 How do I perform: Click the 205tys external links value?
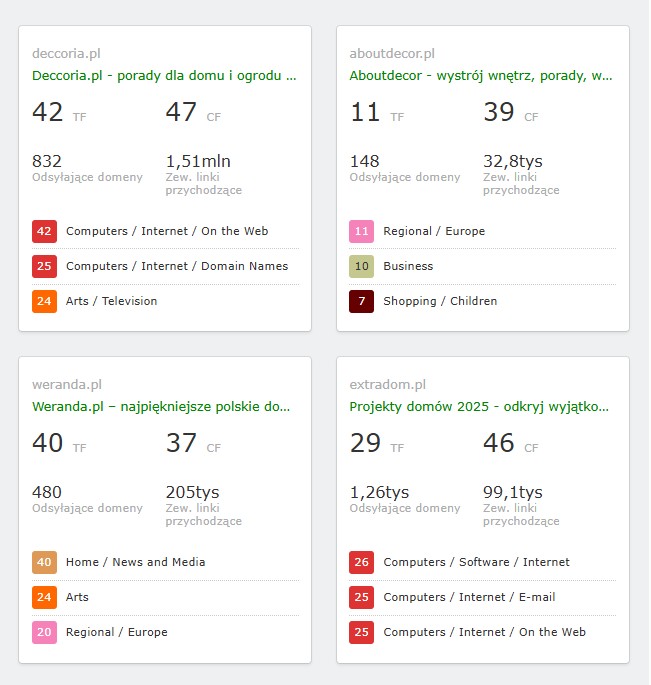(x=192, y=492)
